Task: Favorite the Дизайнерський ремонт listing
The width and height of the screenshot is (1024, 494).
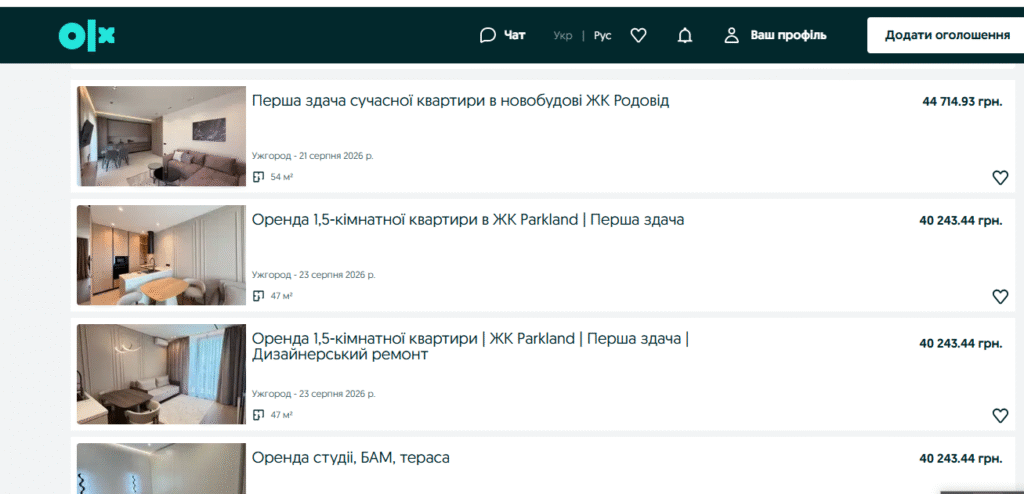Action: (1000, 415)
